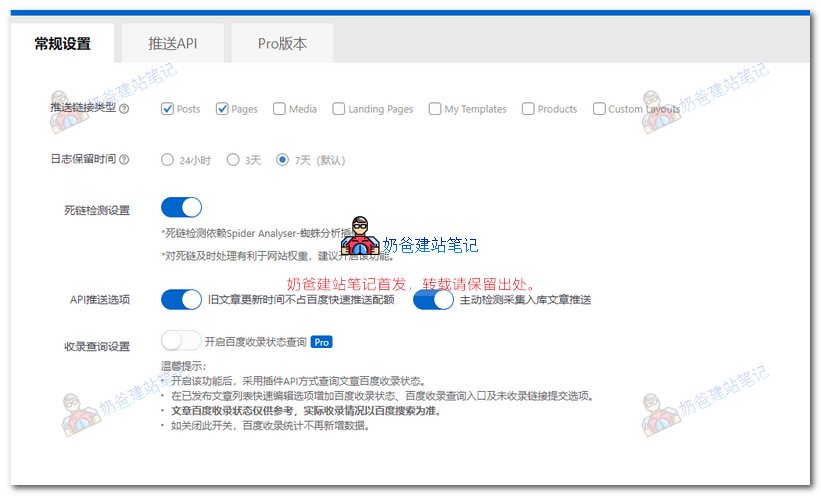Choose 3天 log retention radio
The image size is (821, 496).
tap(233, 159)
